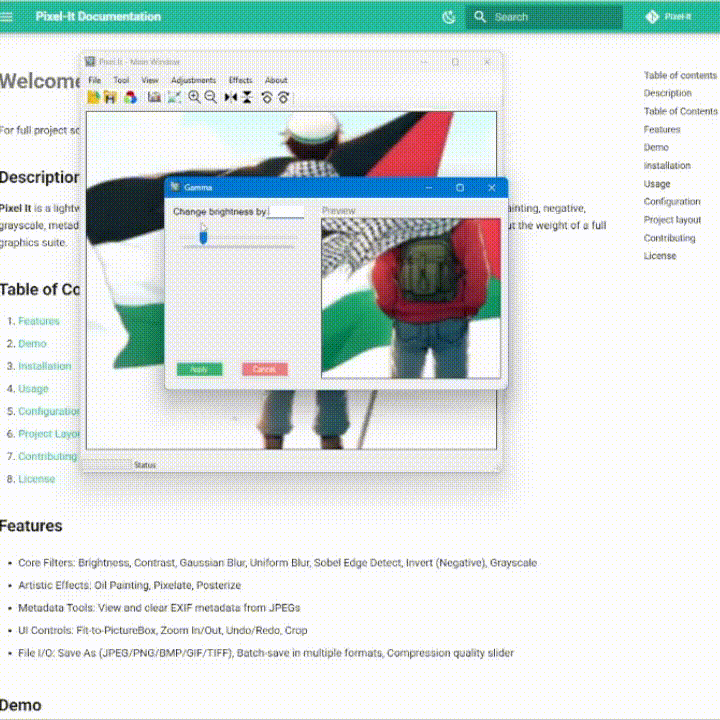This screenshot has width=720, height=720.
Task: Click the Demo heading
Action: [x=21, y=705]
